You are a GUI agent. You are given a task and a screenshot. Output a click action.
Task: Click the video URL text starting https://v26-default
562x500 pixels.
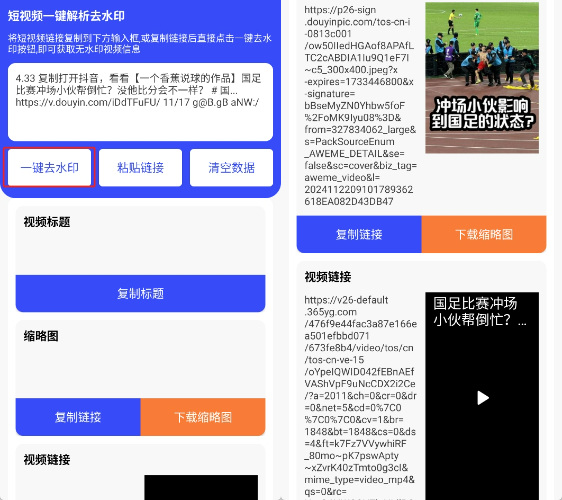coord(360,395)
